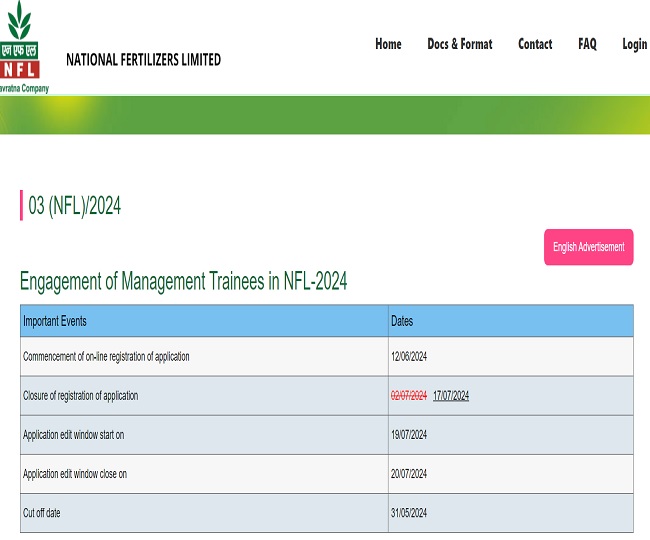Open the Home menu item

coord(388,44)
